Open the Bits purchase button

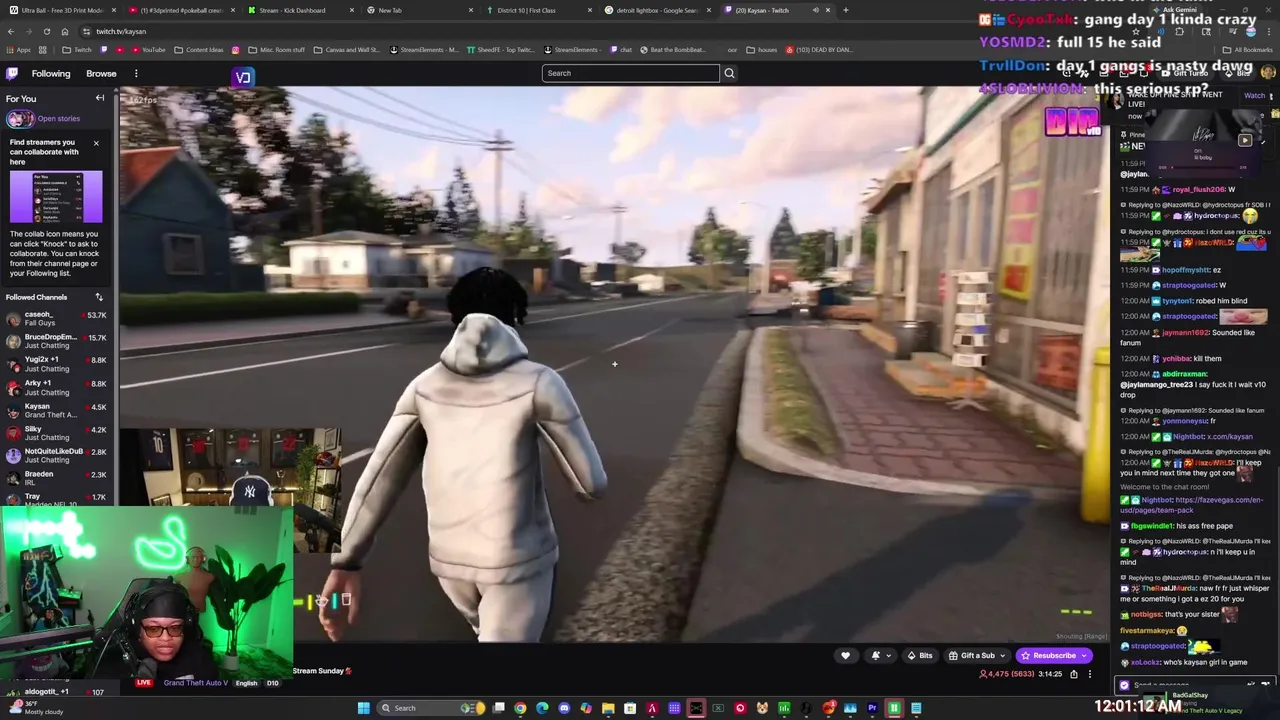[919, 656]
